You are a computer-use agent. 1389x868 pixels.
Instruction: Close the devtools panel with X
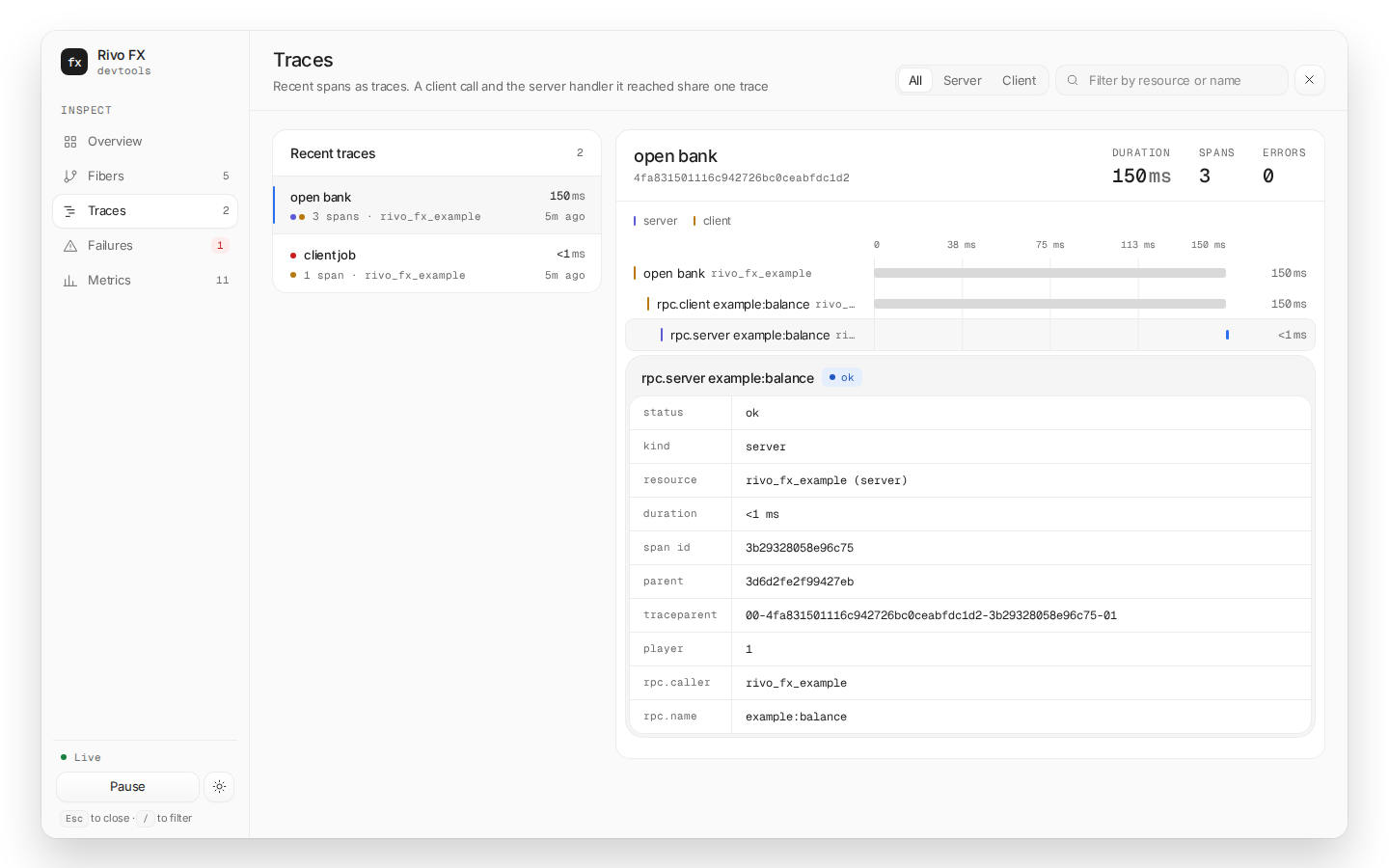click(x=1309, y=80)
